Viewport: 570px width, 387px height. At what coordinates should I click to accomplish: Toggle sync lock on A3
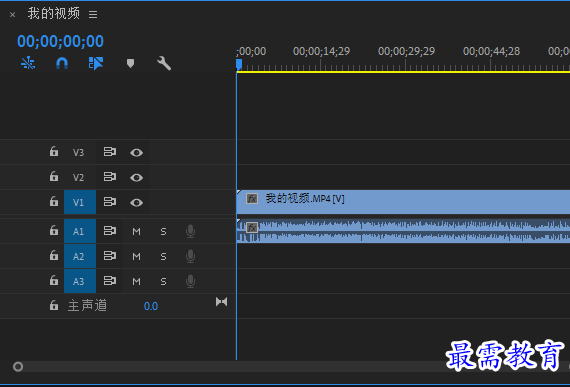tap(110, 281)
